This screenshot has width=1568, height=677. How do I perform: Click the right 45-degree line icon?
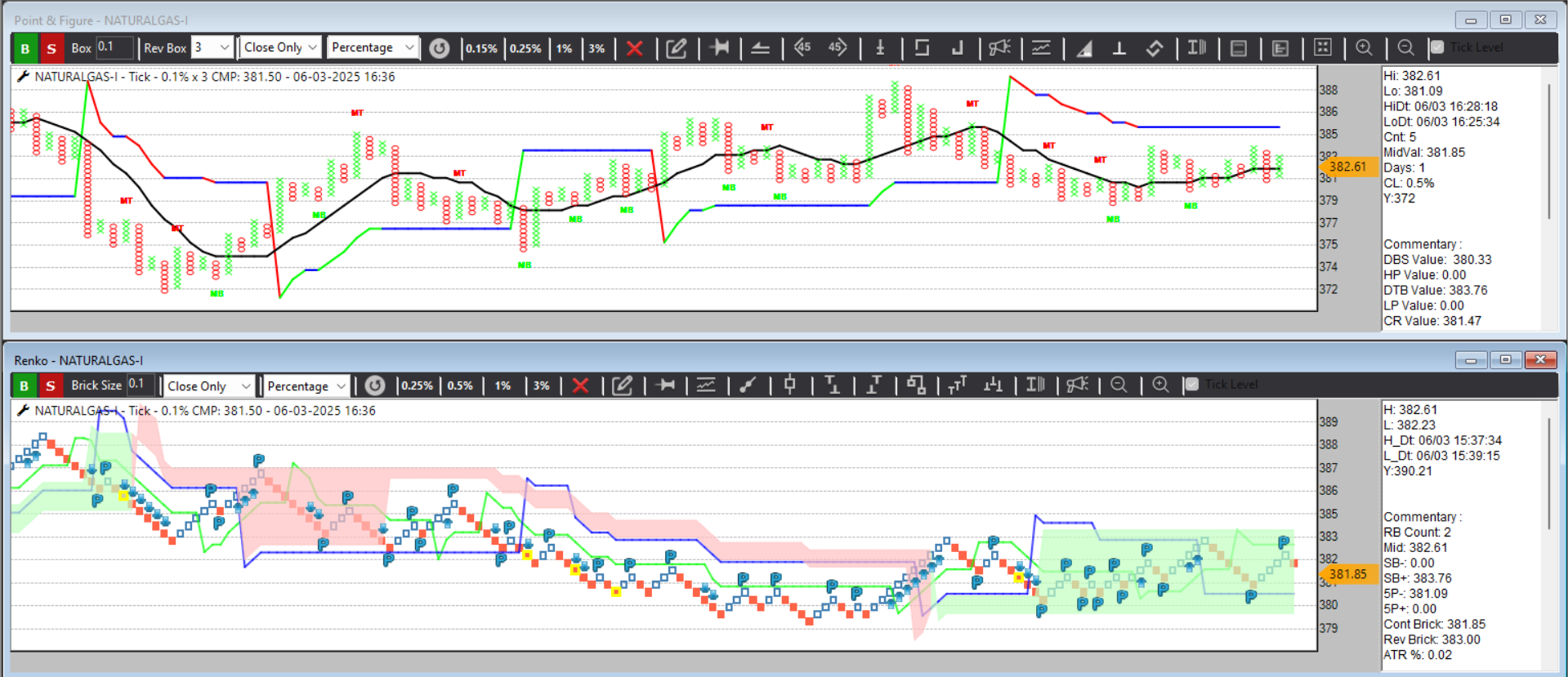[838, 47]
